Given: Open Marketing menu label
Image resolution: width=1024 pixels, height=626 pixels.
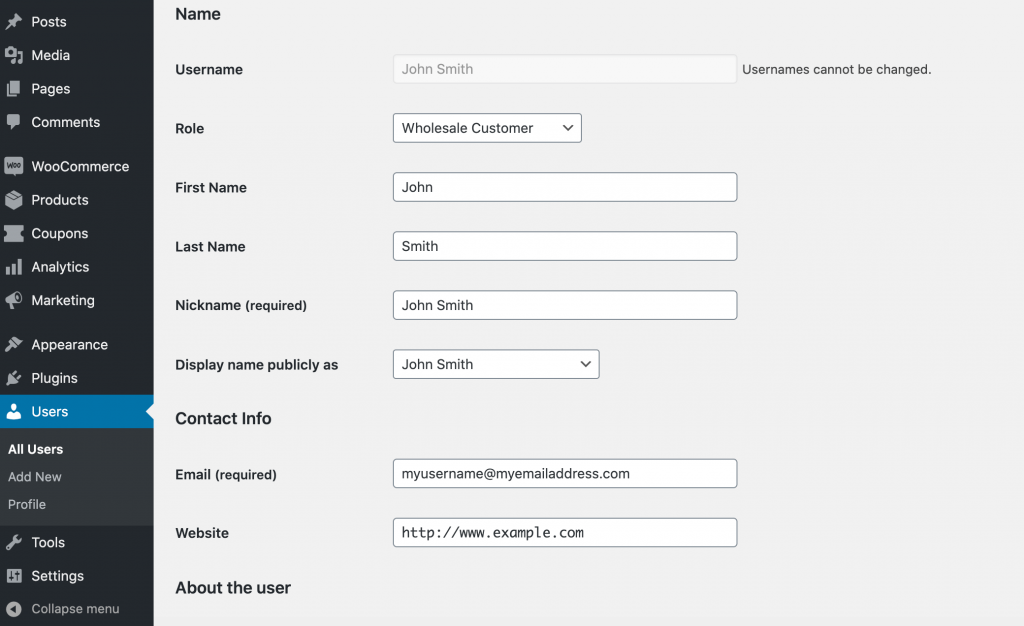Looking at the screenshot, I should coord(63,300).
